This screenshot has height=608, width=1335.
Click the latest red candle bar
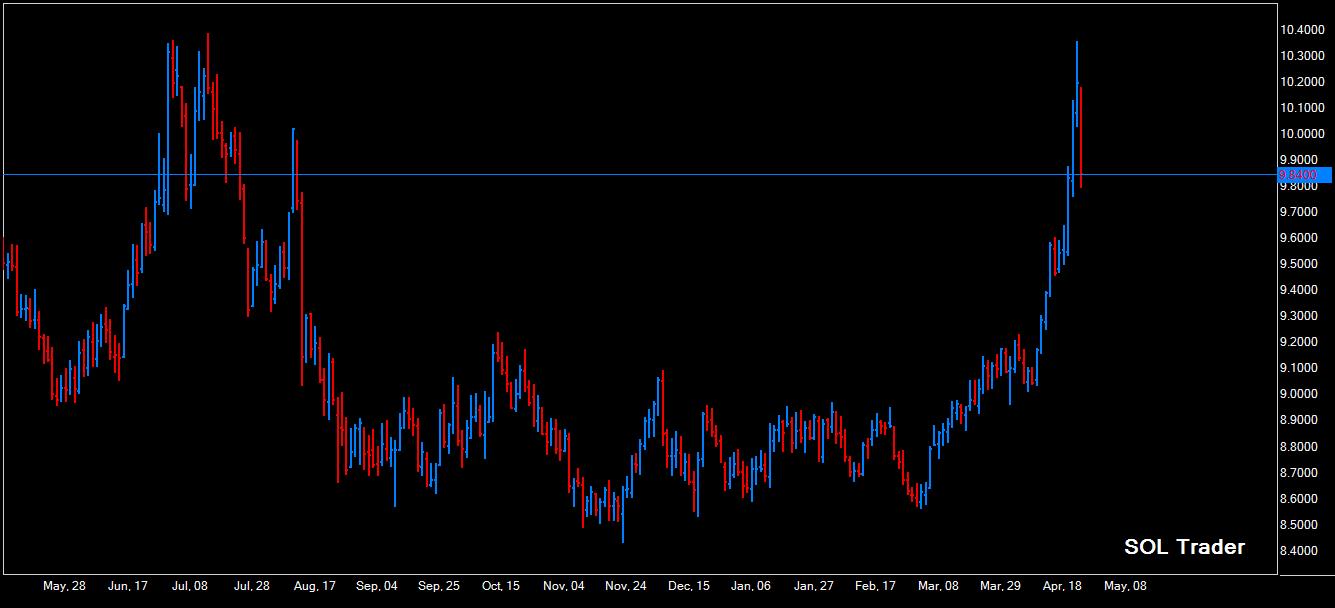[x=1081, y=137]
